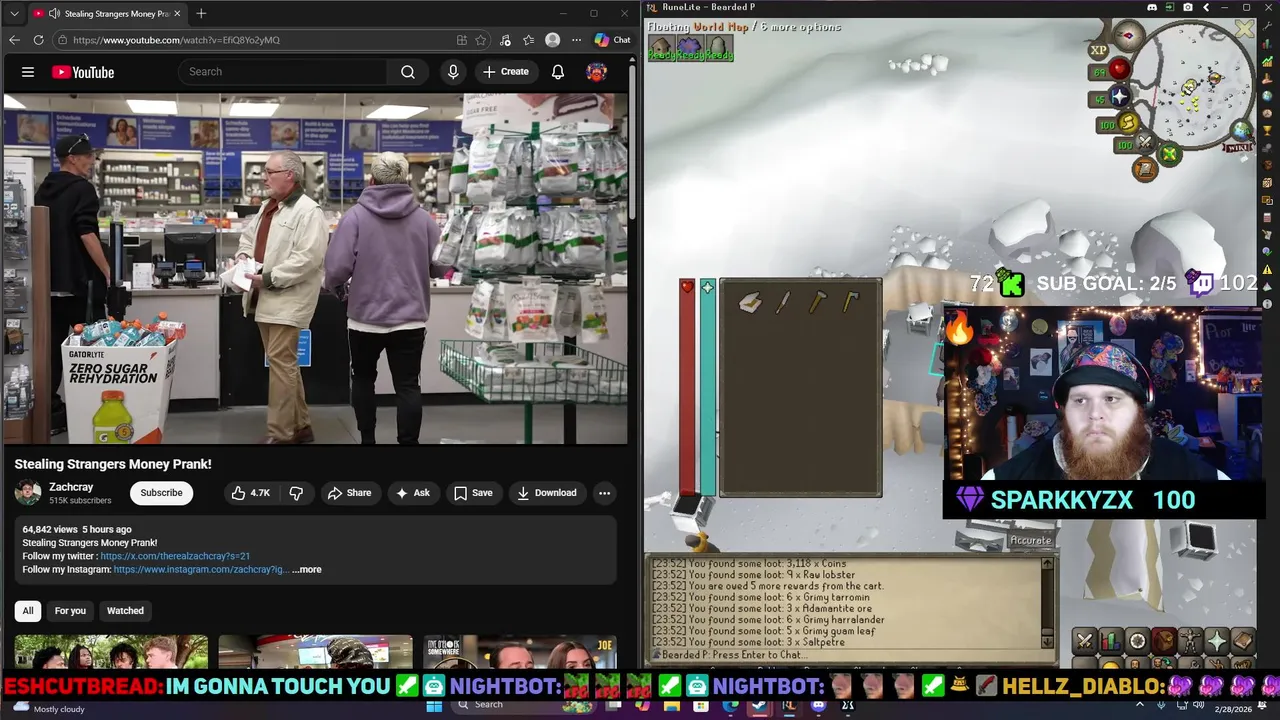The image size is (1280, 720).
Task: Select the For you filter chip
Action: pyautogui.click(x=70, y=611)
